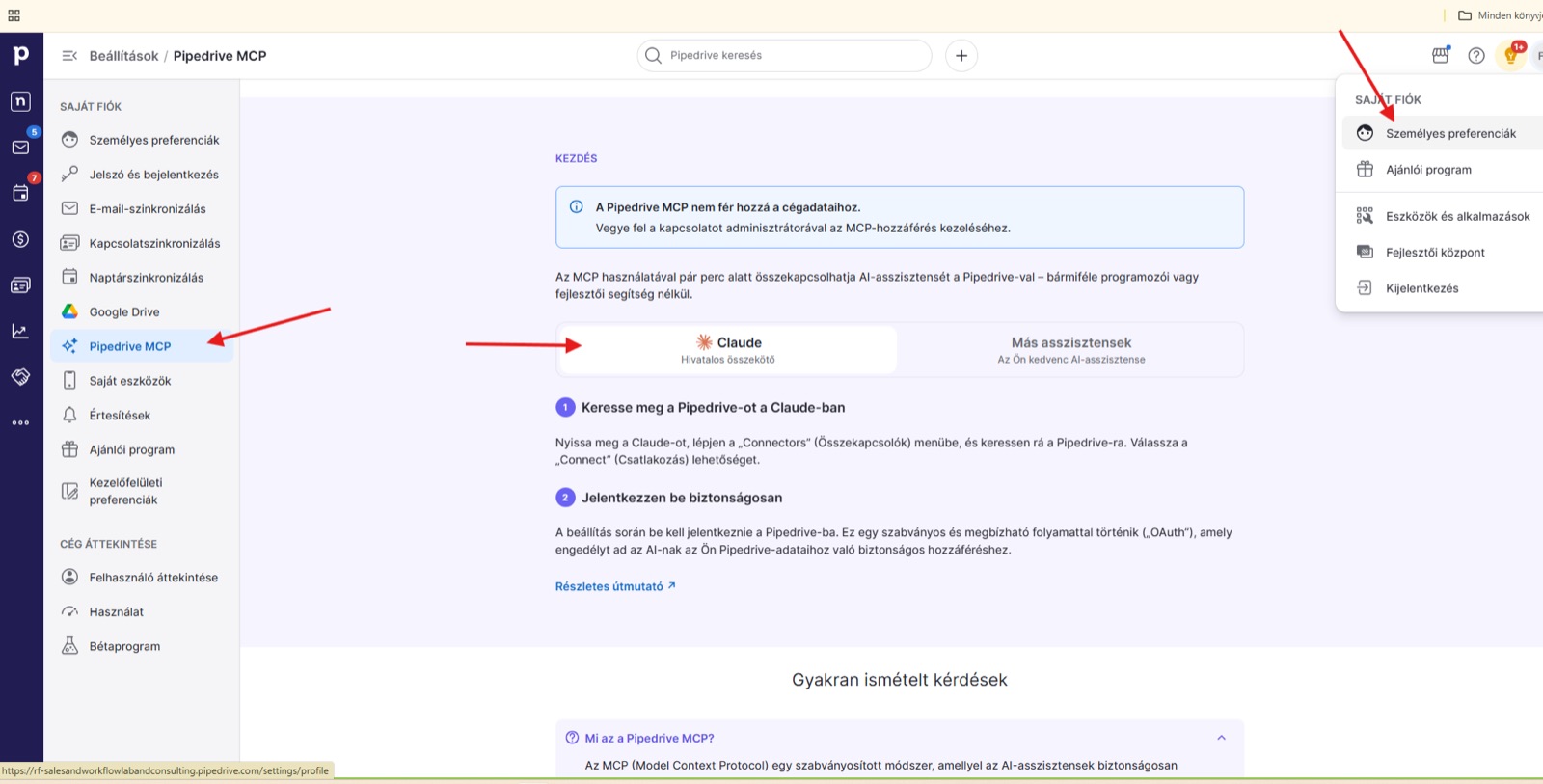Choose Eszközök és alkalmazások in the dropdown menu
Image resolution: width=1543 pixels, height=784 pixels.
tap(1443, 216)
